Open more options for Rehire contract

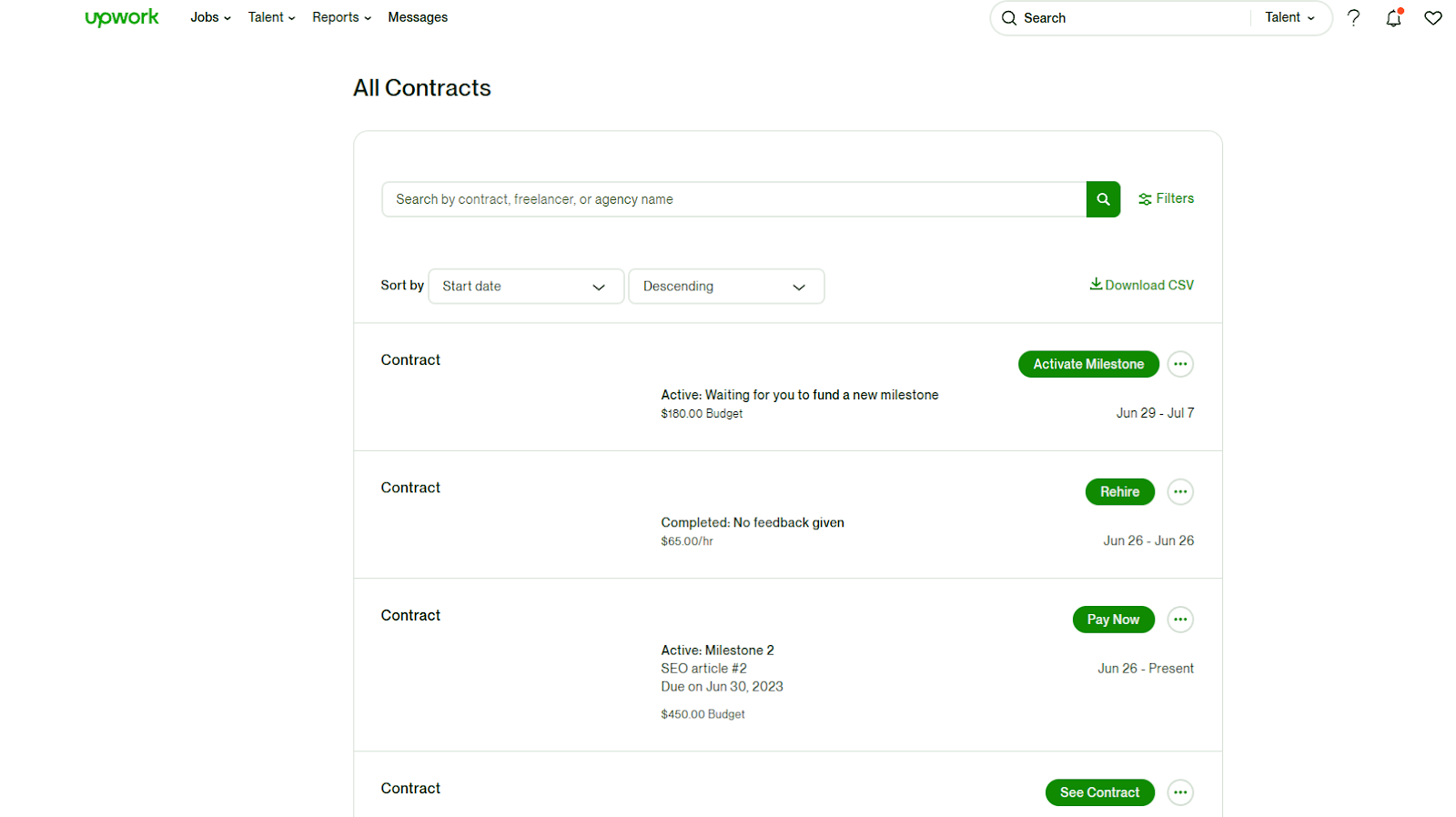pos(1180,492)
